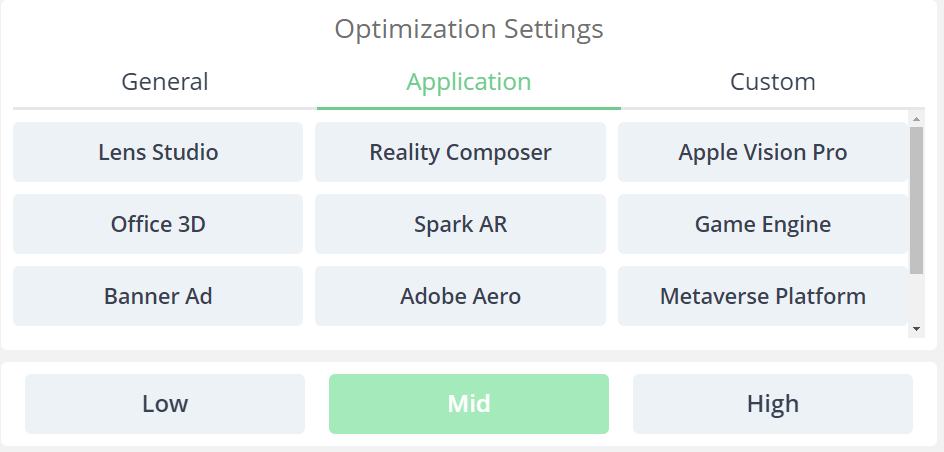The image size is (944, 452).
Task: Toggle the Mid quality level
Action: click(469, 404)
